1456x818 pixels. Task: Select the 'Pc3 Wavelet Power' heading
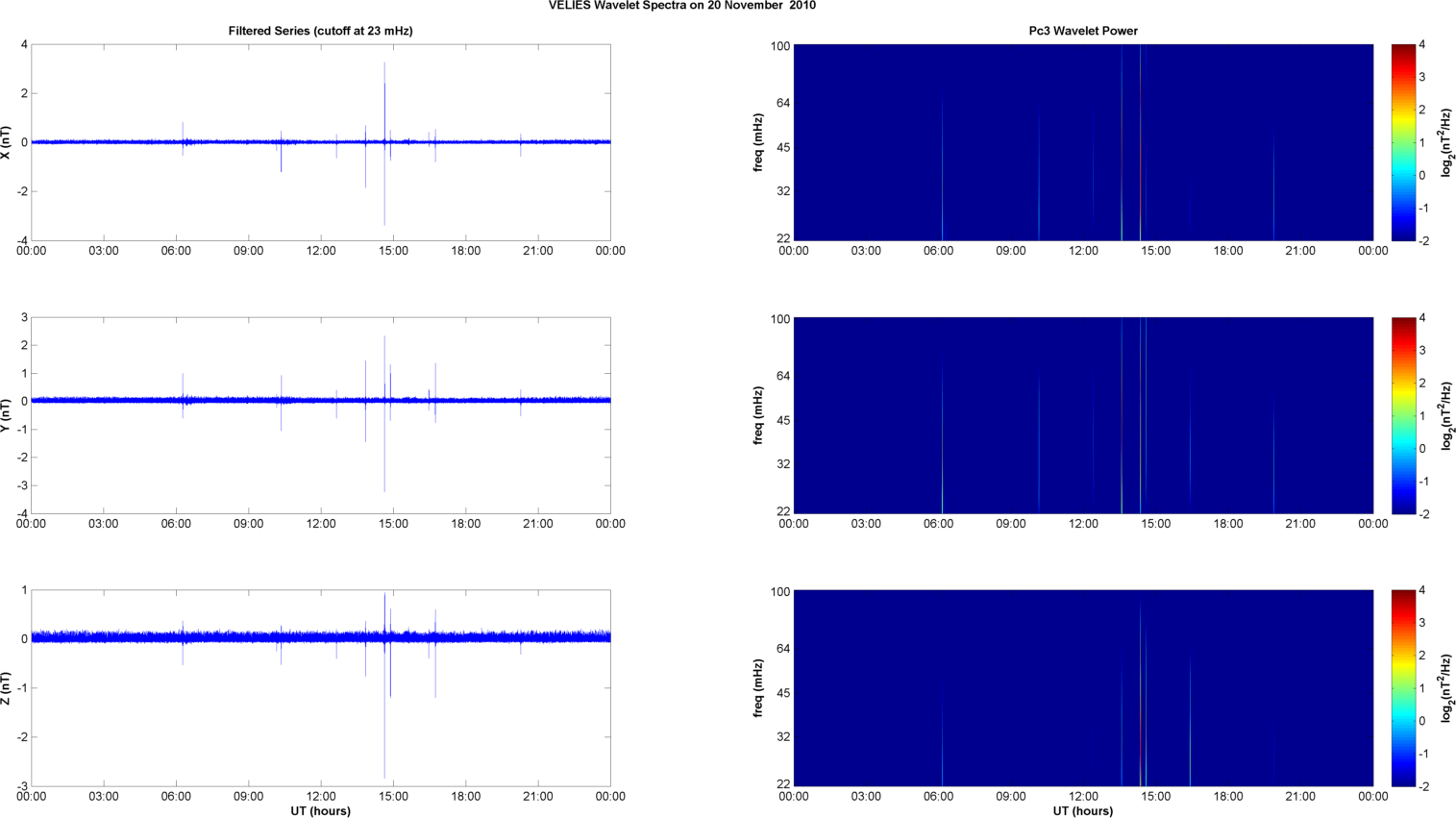click(1082, 31)
